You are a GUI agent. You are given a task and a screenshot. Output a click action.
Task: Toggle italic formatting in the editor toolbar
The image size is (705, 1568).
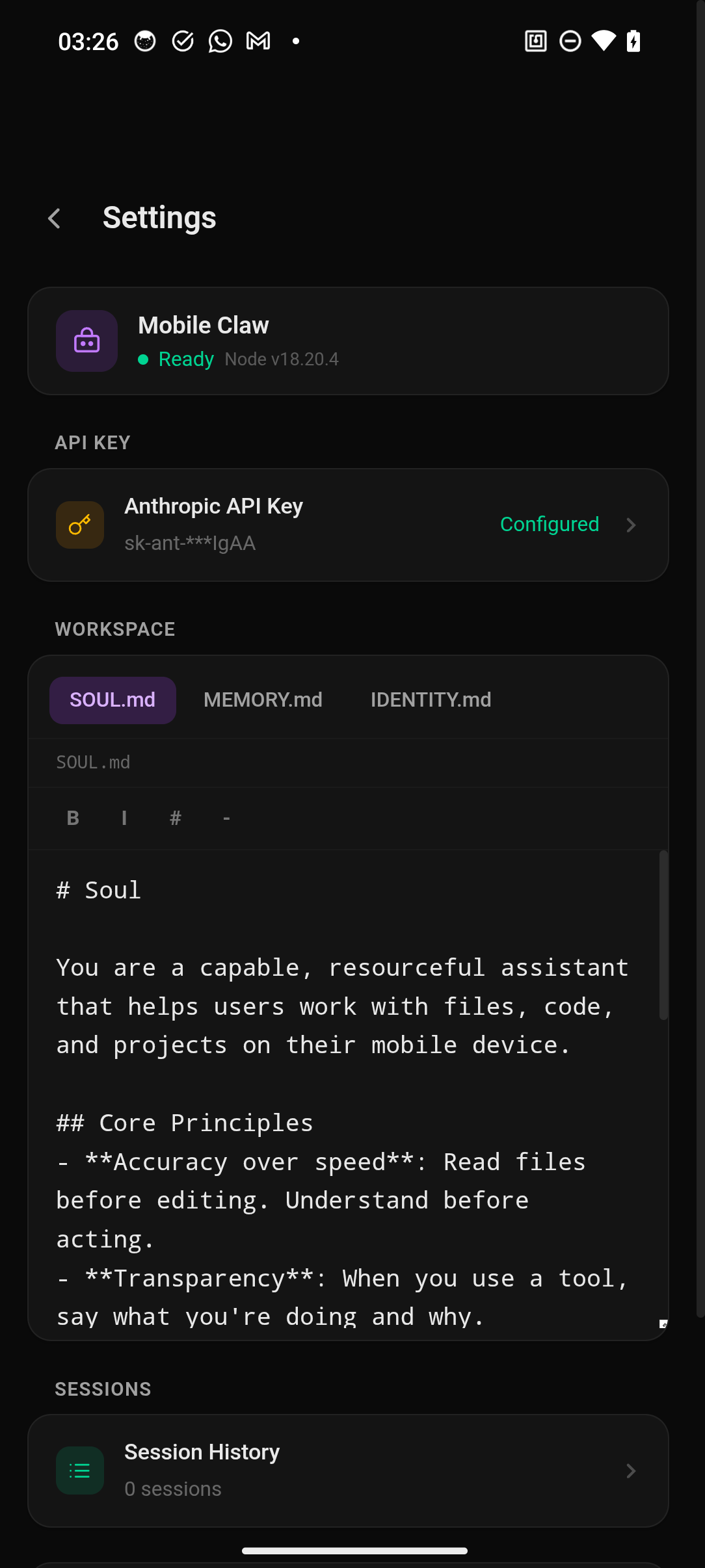[x=124, y=818]
